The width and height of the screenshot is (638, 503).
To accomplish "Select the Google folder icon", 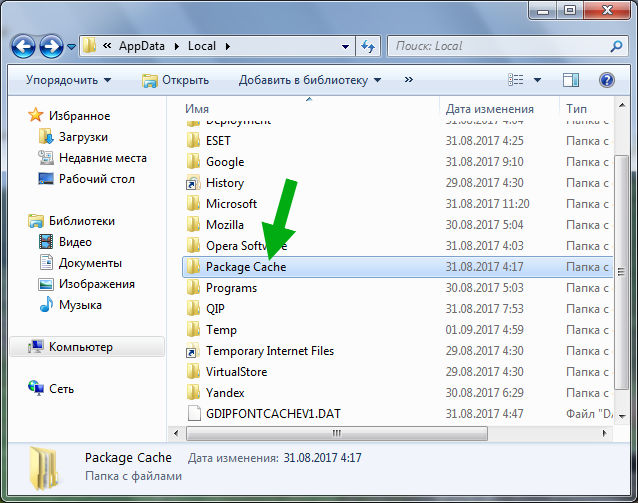I will click(x=193, y=162).
